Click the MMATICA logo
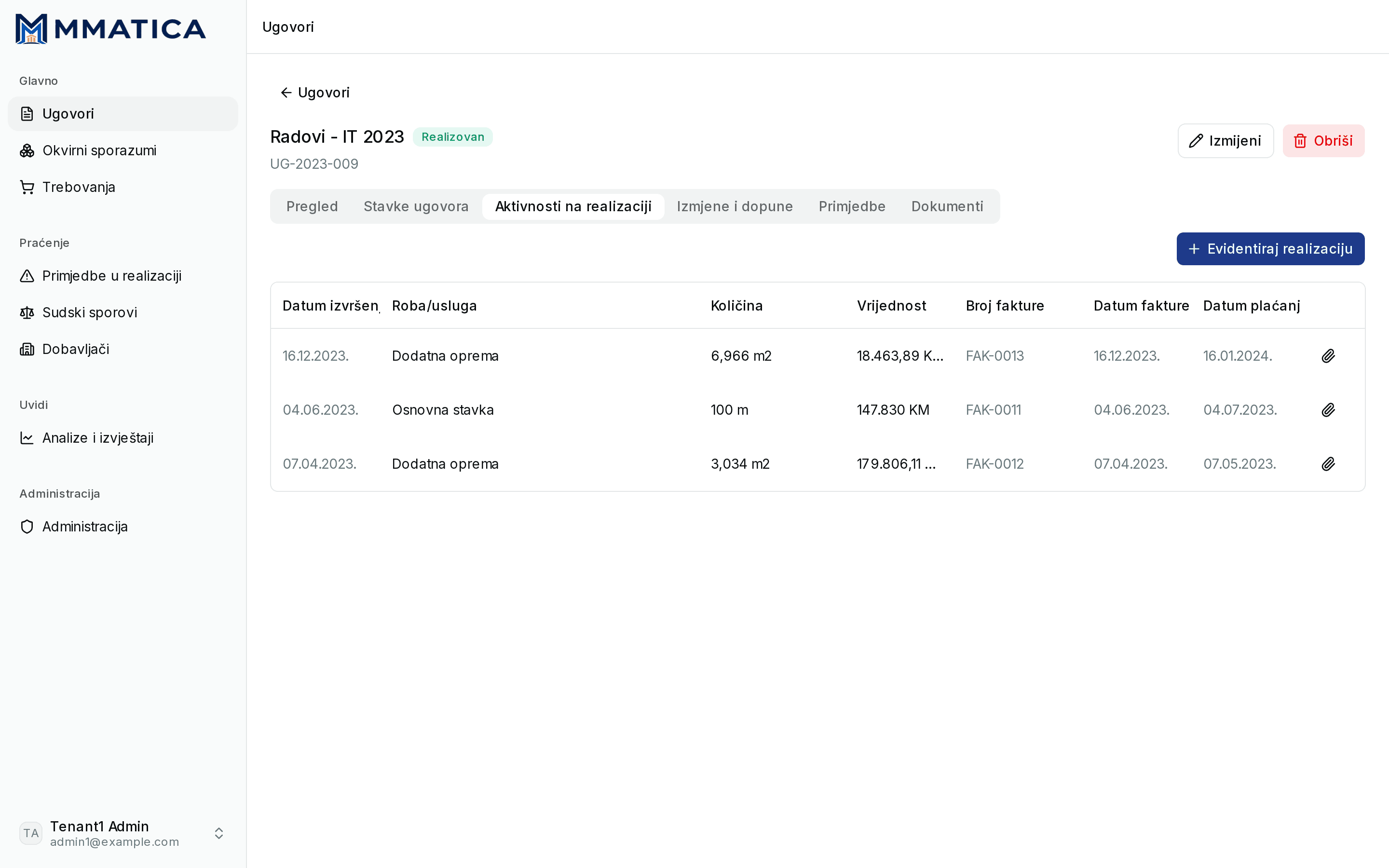The width and height of the screenshot is (1389, 868). click(110, 29)
